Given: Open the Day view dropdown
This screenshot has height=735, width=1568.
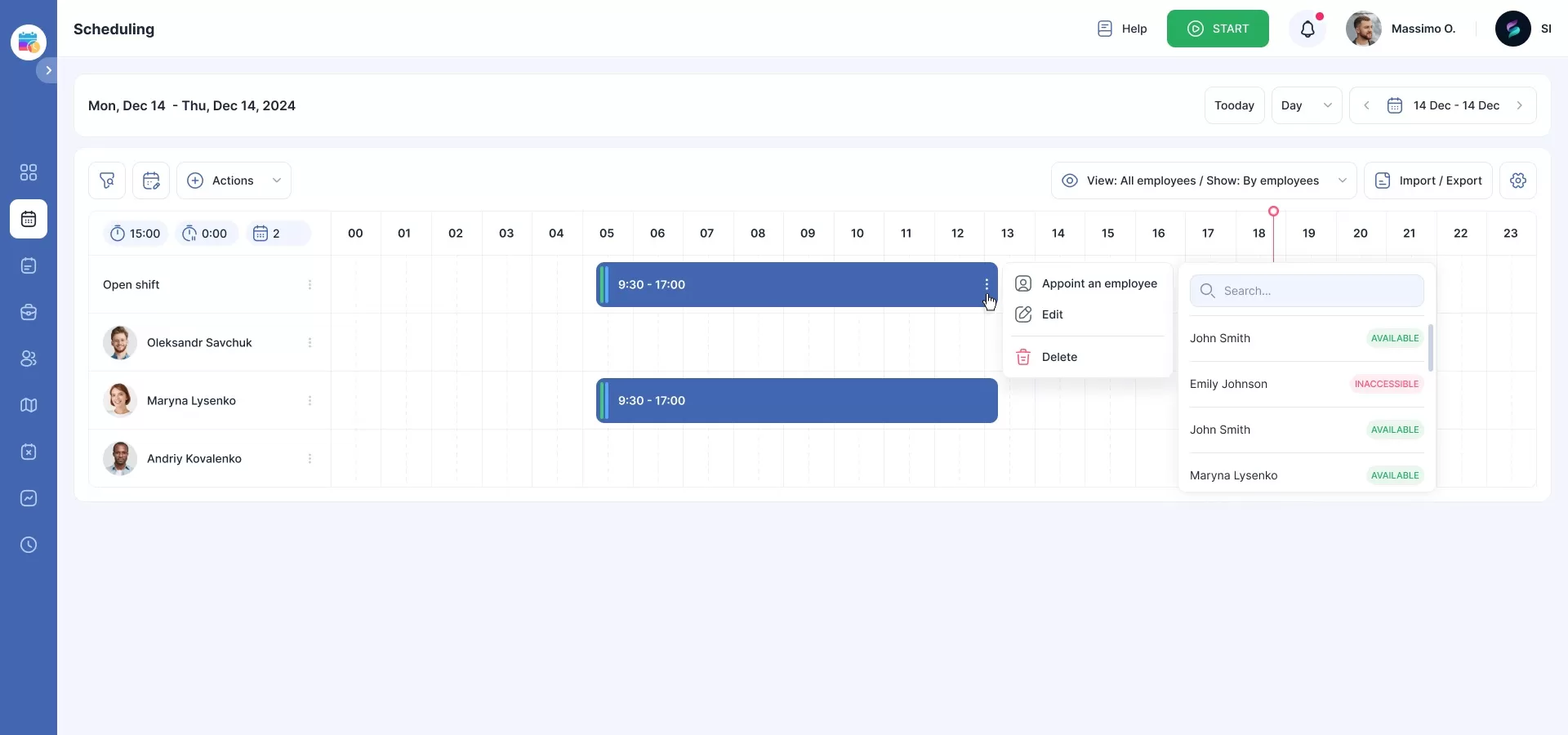Looking at the screenshot, I should [x=1306, y=105].
